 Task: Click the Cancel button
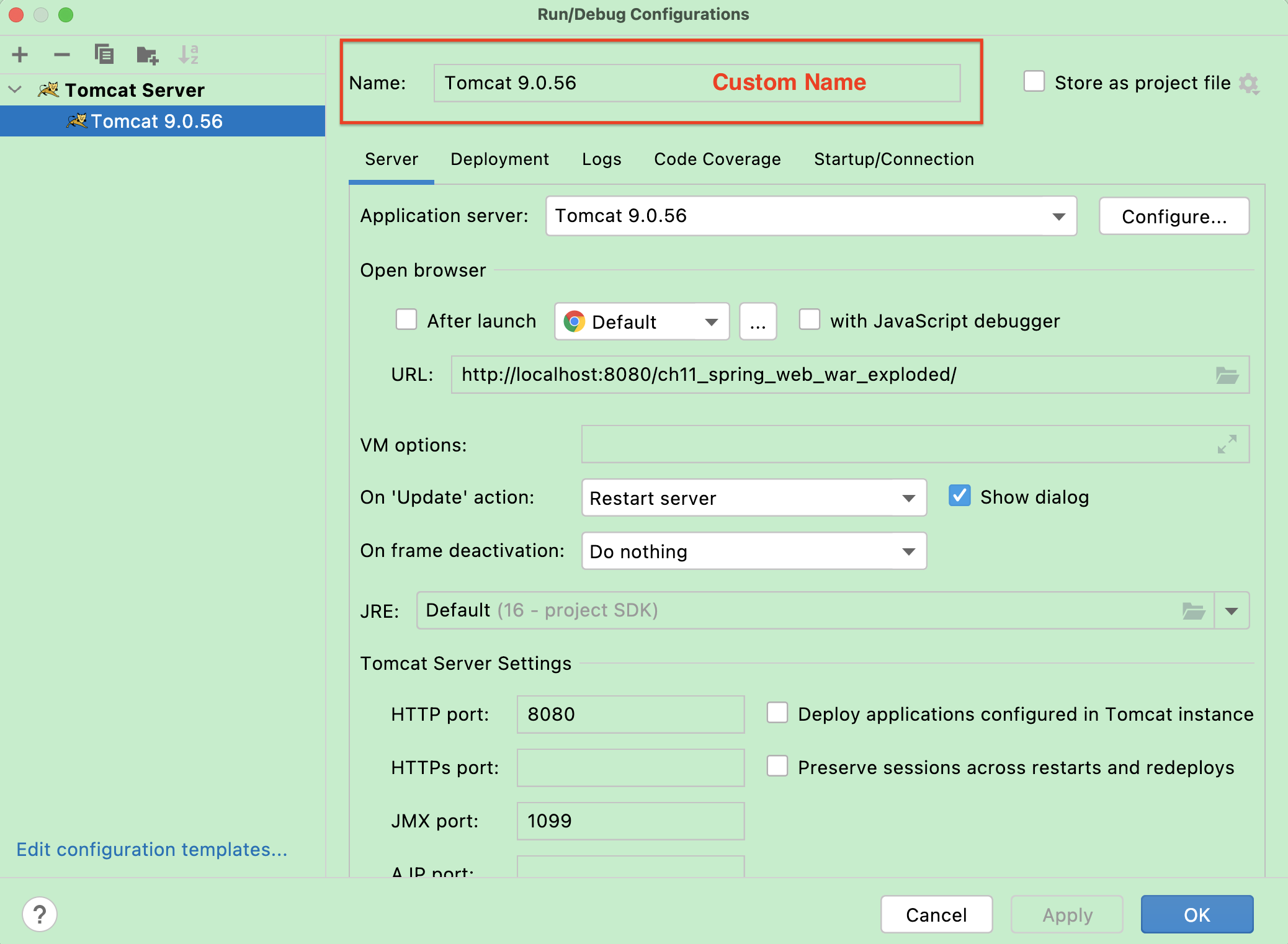point(936,914)
